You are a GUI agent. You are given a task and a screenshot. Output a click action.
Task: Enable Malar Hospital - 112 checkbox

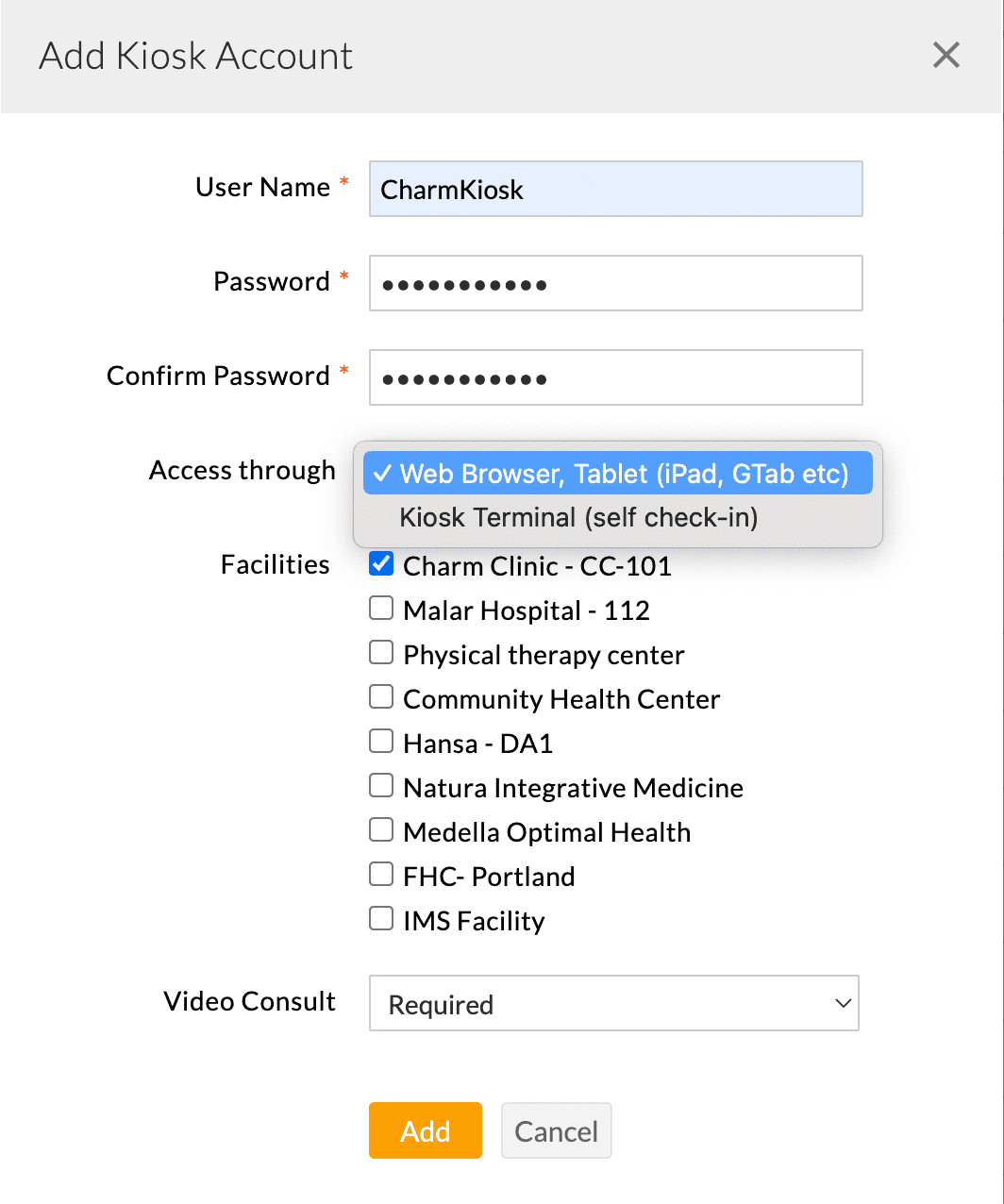[x=381, y=609]
